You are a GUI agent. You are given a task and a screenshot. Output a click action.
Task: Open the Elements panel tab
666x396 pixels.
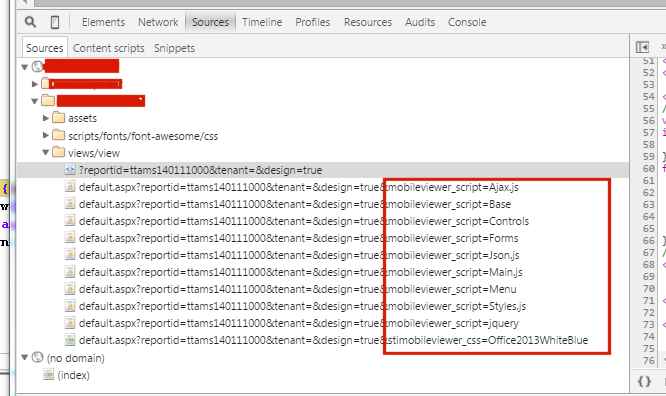[103, 22]
